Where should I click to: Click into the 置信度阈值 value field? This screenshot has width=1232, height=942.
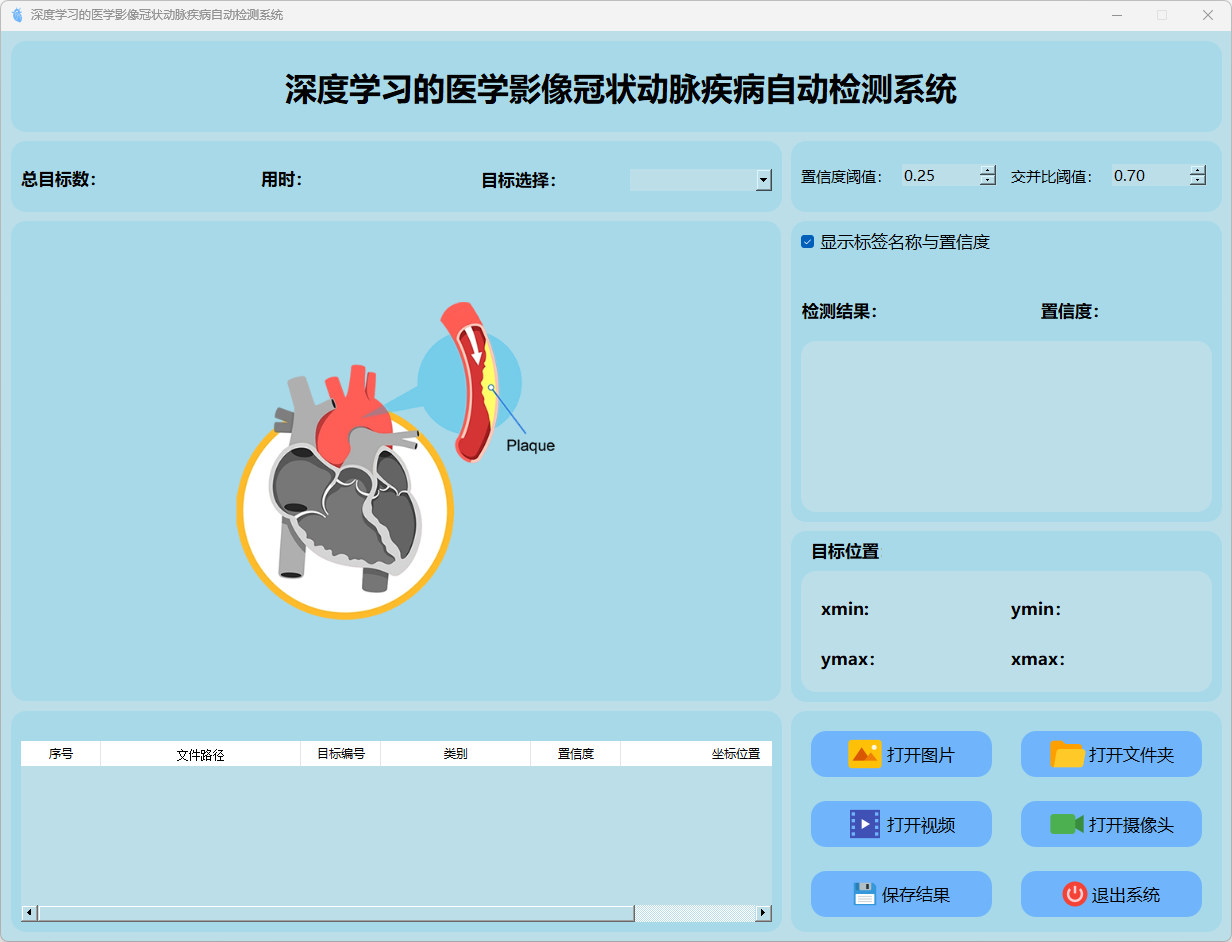tap(938, 176)
